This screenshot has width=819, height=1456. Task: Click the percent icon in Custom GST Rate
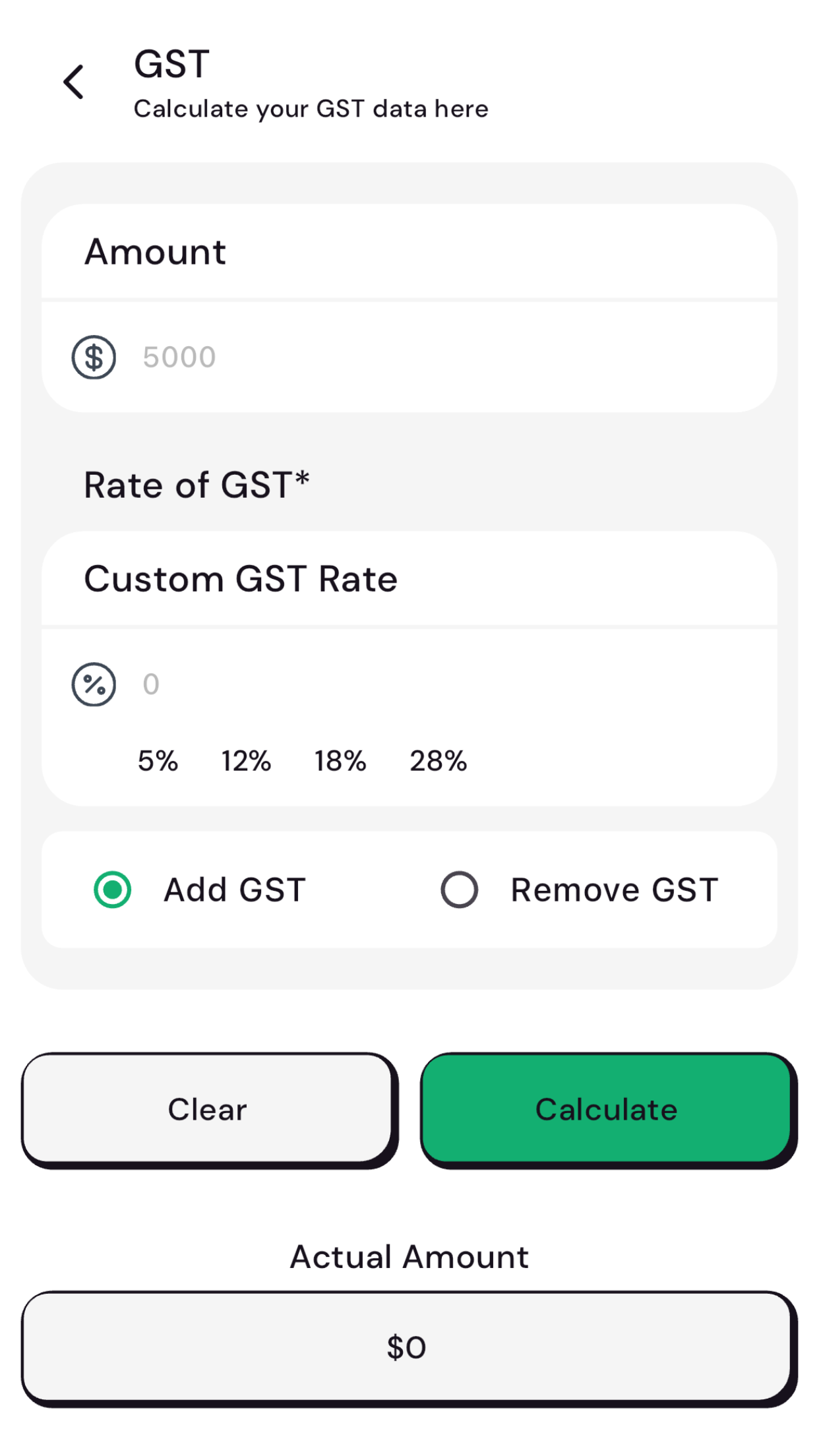(93, 684)
